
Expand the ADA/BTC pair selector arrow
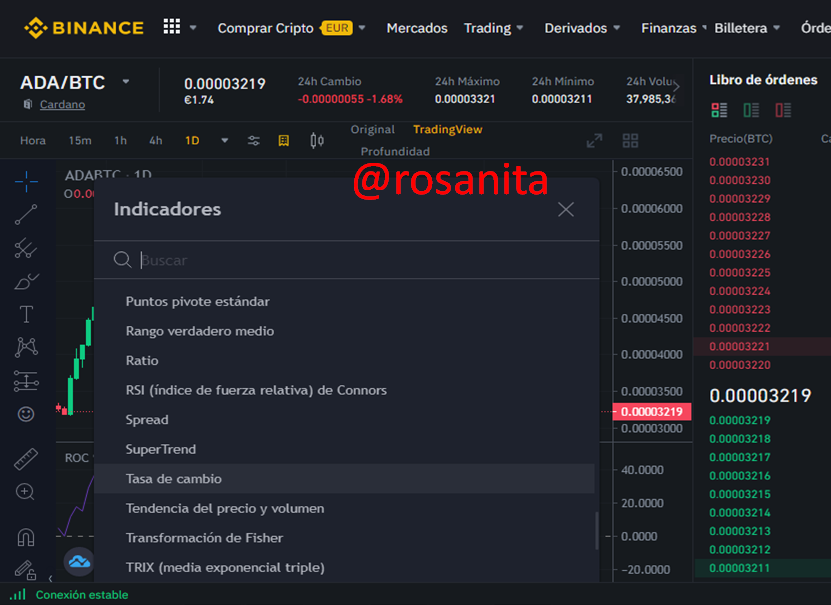(x=126, y=82)
